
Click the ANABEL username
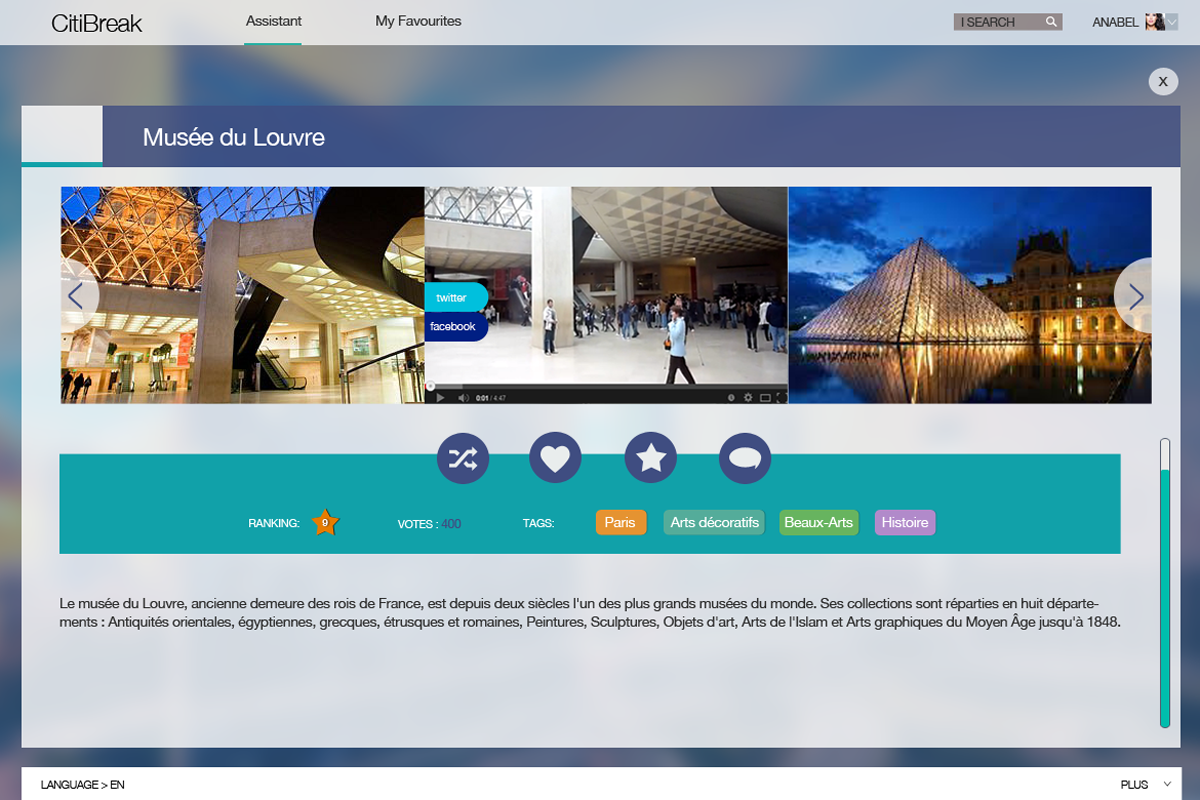pyautogui.click(x=1115, y=22)
